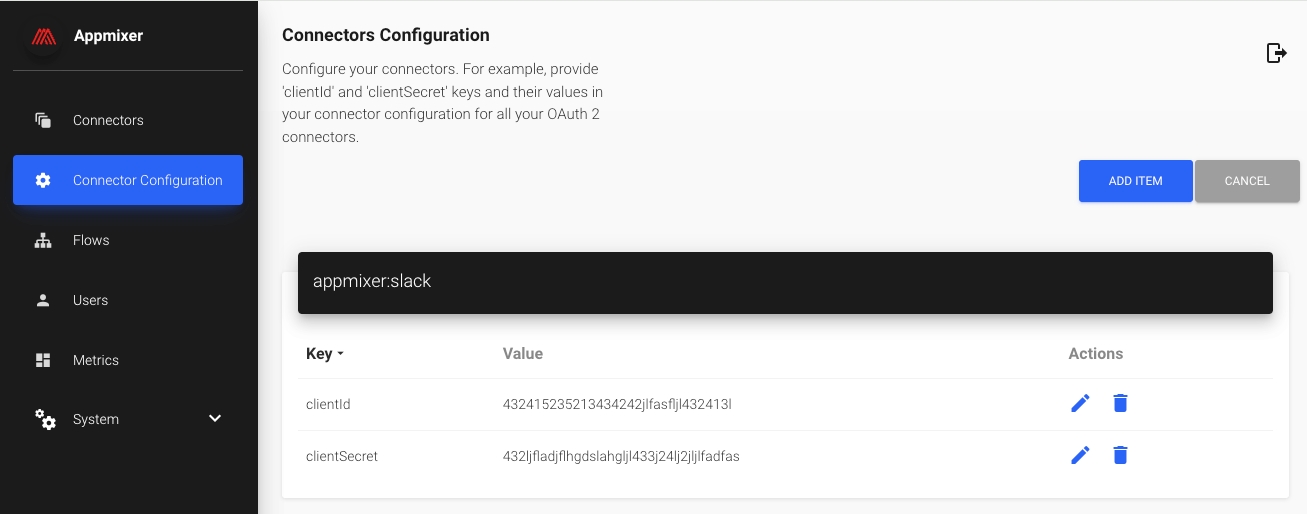Delete the clientSecret entry with trash icon
1307x514 pixels.
[1120, 455]
